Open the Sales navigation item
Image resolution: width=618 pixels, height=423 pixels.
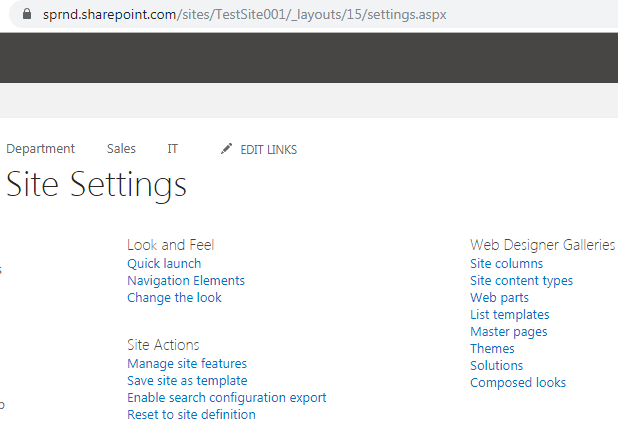[x=121, y=149]
